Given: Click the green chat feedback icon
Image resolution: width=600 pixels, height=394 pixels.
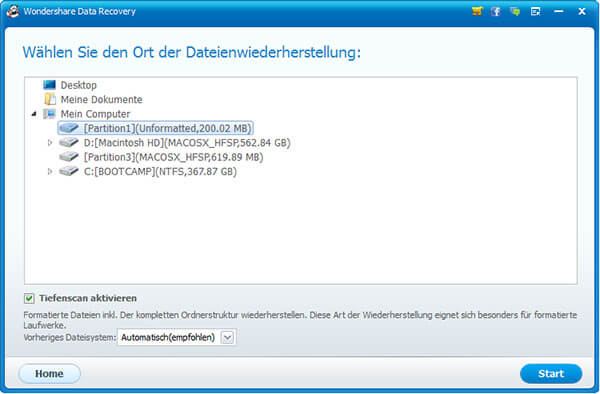Looking at the screenshot, I should (x=515, y=11).
